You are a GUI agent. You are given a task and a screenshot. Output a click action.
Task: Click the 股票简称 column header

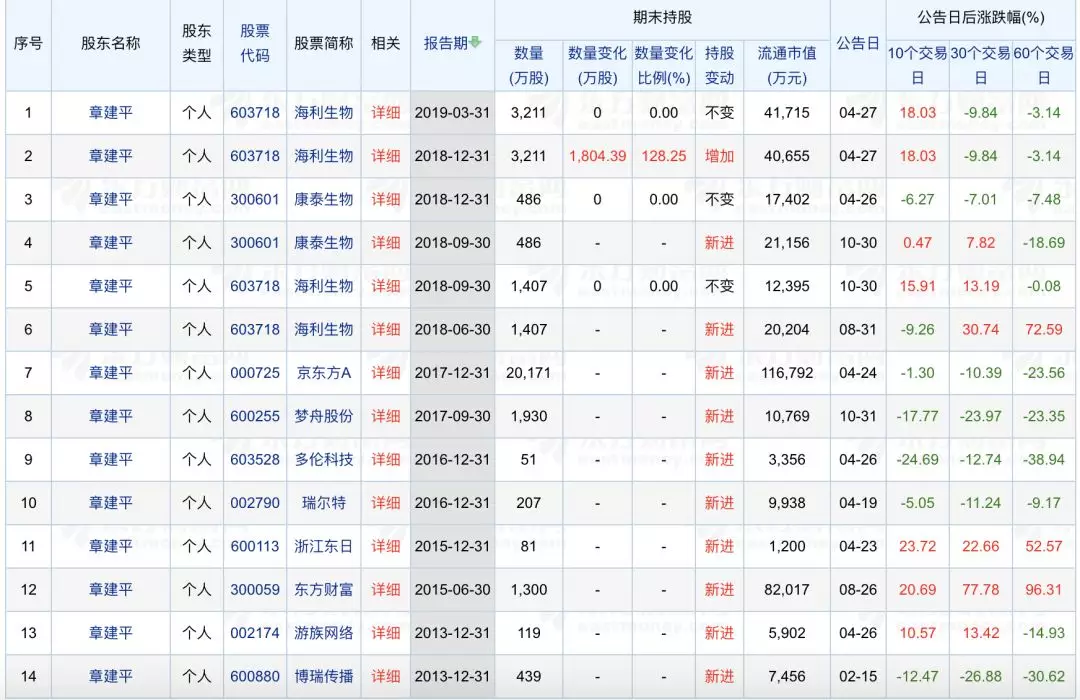[323, 44]
